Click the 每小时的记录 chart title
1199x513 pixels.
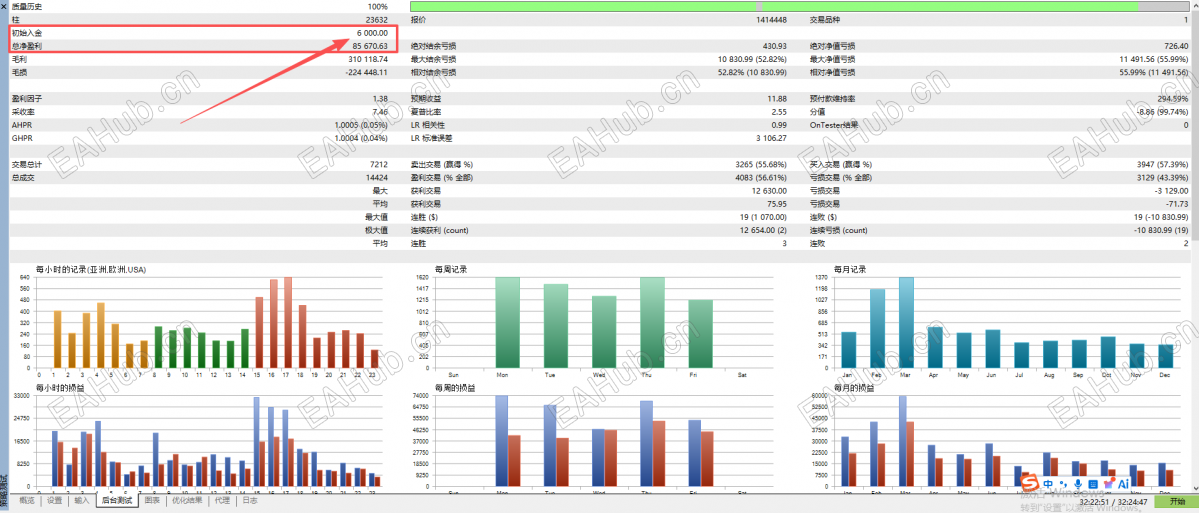pyautogui.click(x=91, y=269)
